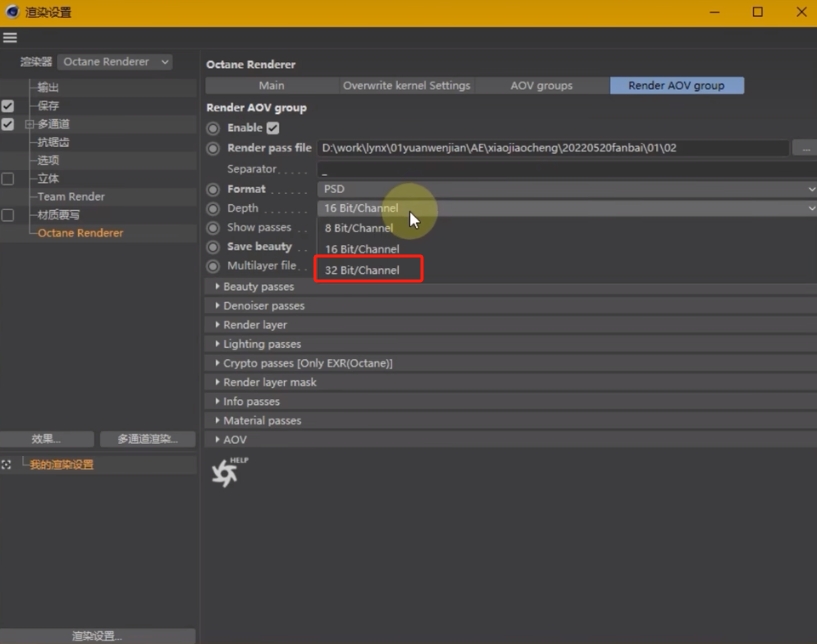The image size is (817, 644).
Task: Click the radio dot beside Show passes
Action: tap(213, 228)
